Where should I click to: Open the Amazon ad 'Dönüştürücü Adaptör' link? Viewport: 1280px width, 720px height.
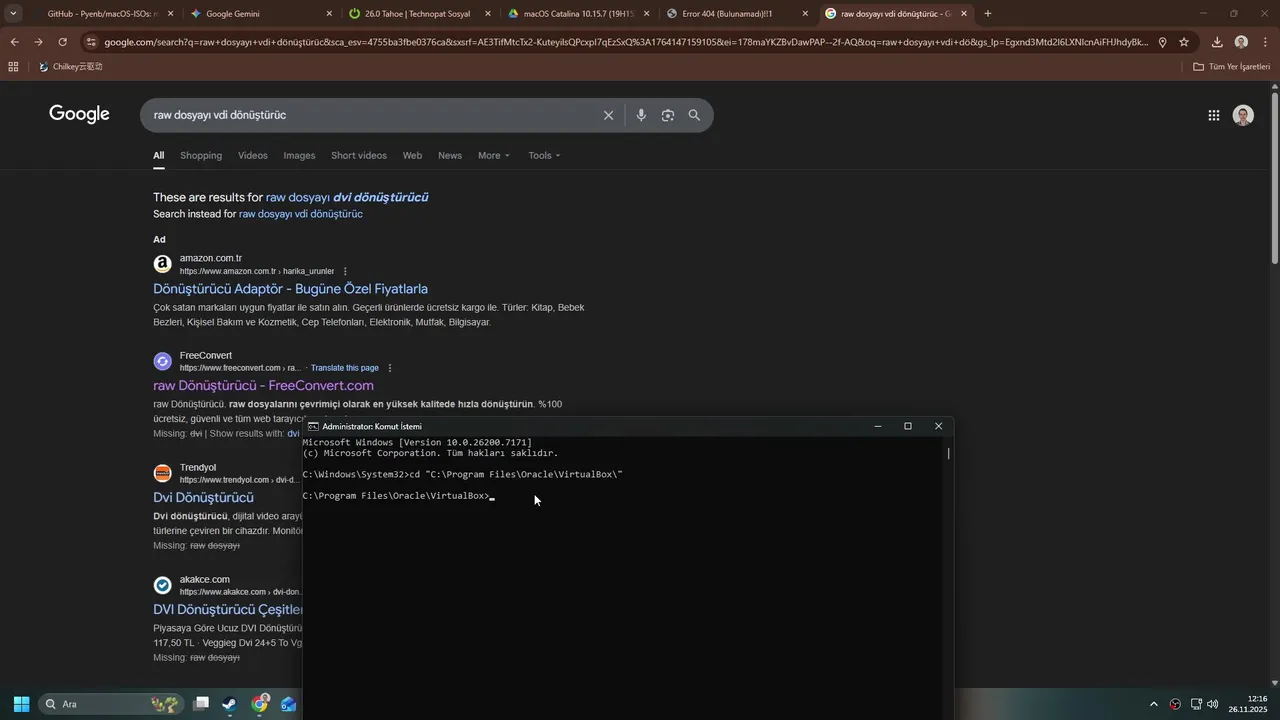click(290, 289)
